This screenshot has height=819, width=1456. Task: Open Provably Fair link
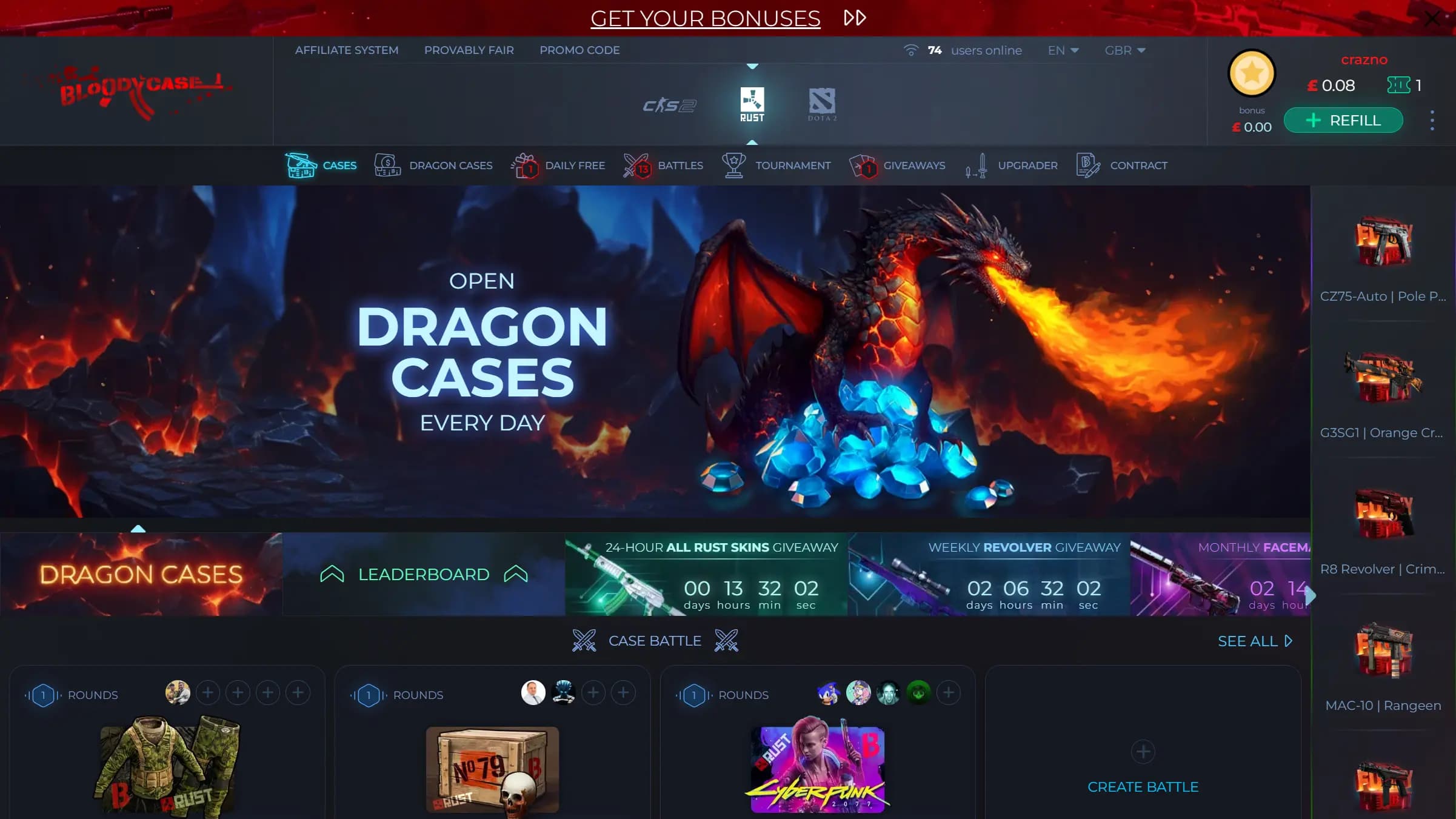tap(469, 50)
